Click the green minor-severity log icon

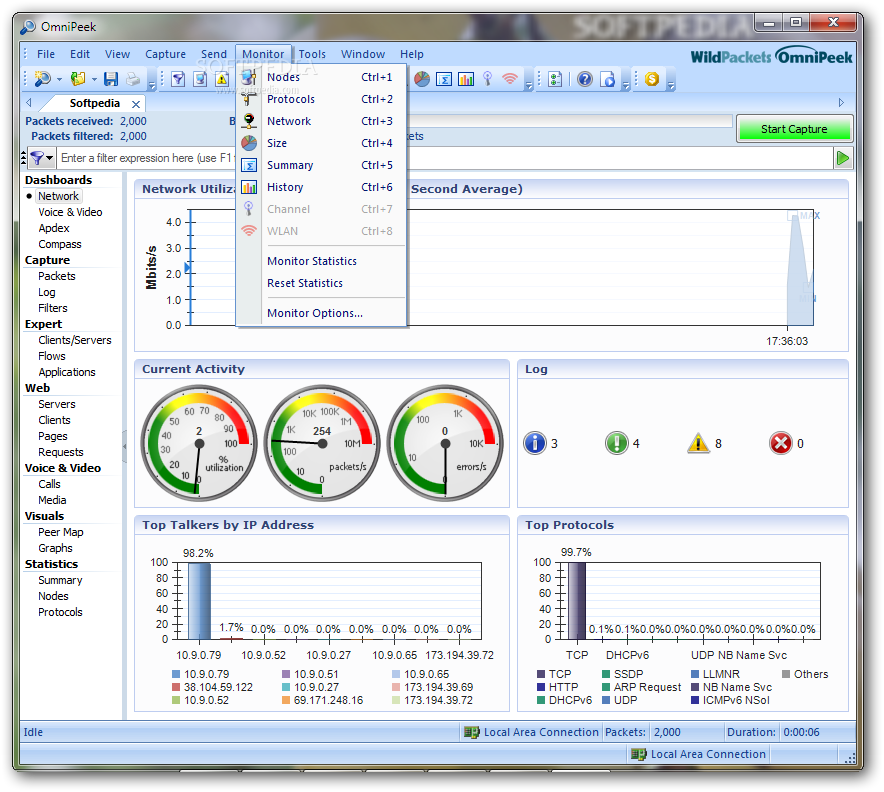(x=616, y=443)
